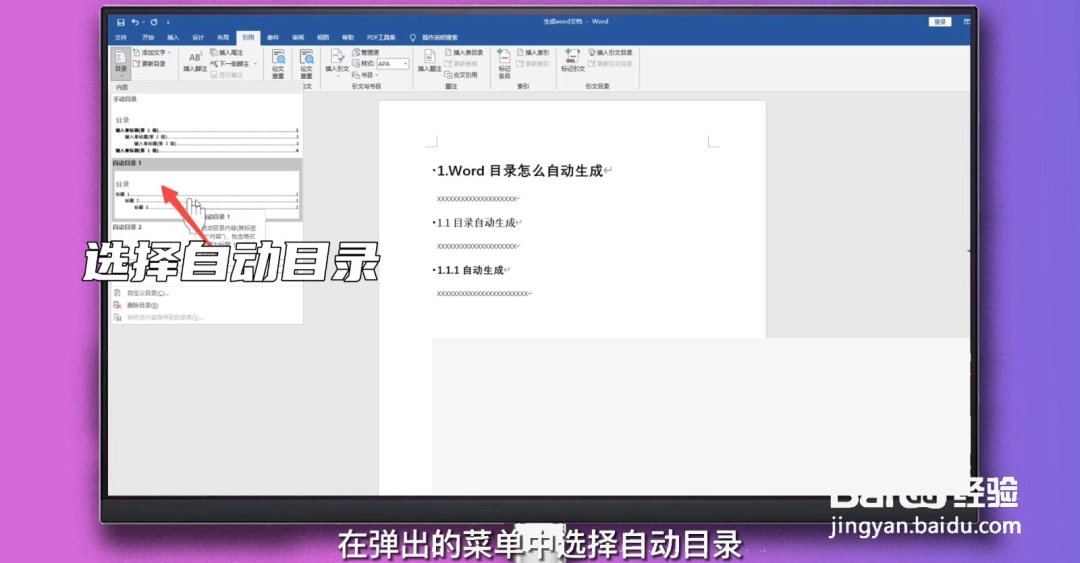Select 自定义目录 custom table menu item
The image size is (1080, 563).
[147, 293]
